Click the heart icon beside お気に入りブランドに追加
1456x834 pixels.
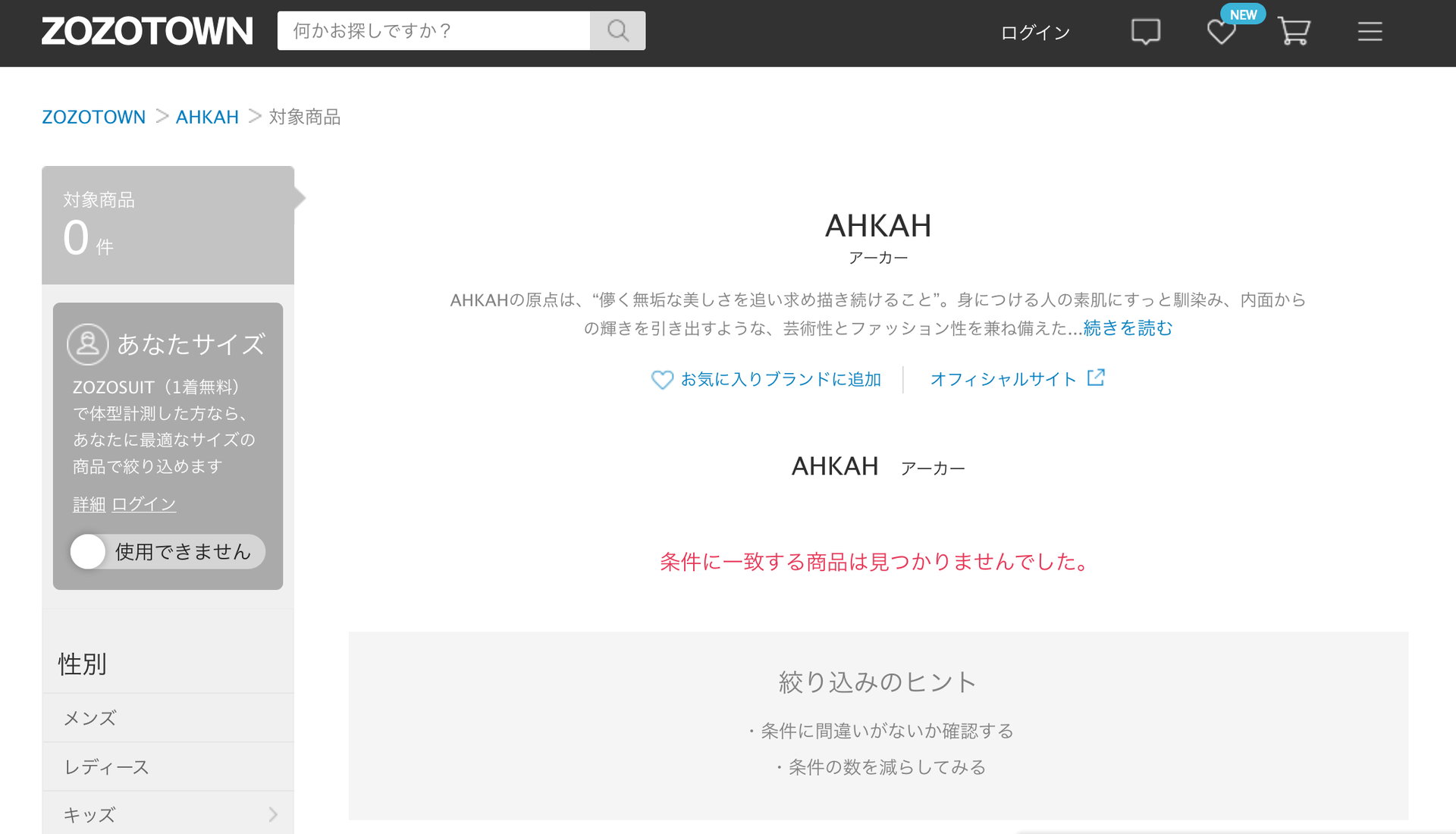pos(662,380)
